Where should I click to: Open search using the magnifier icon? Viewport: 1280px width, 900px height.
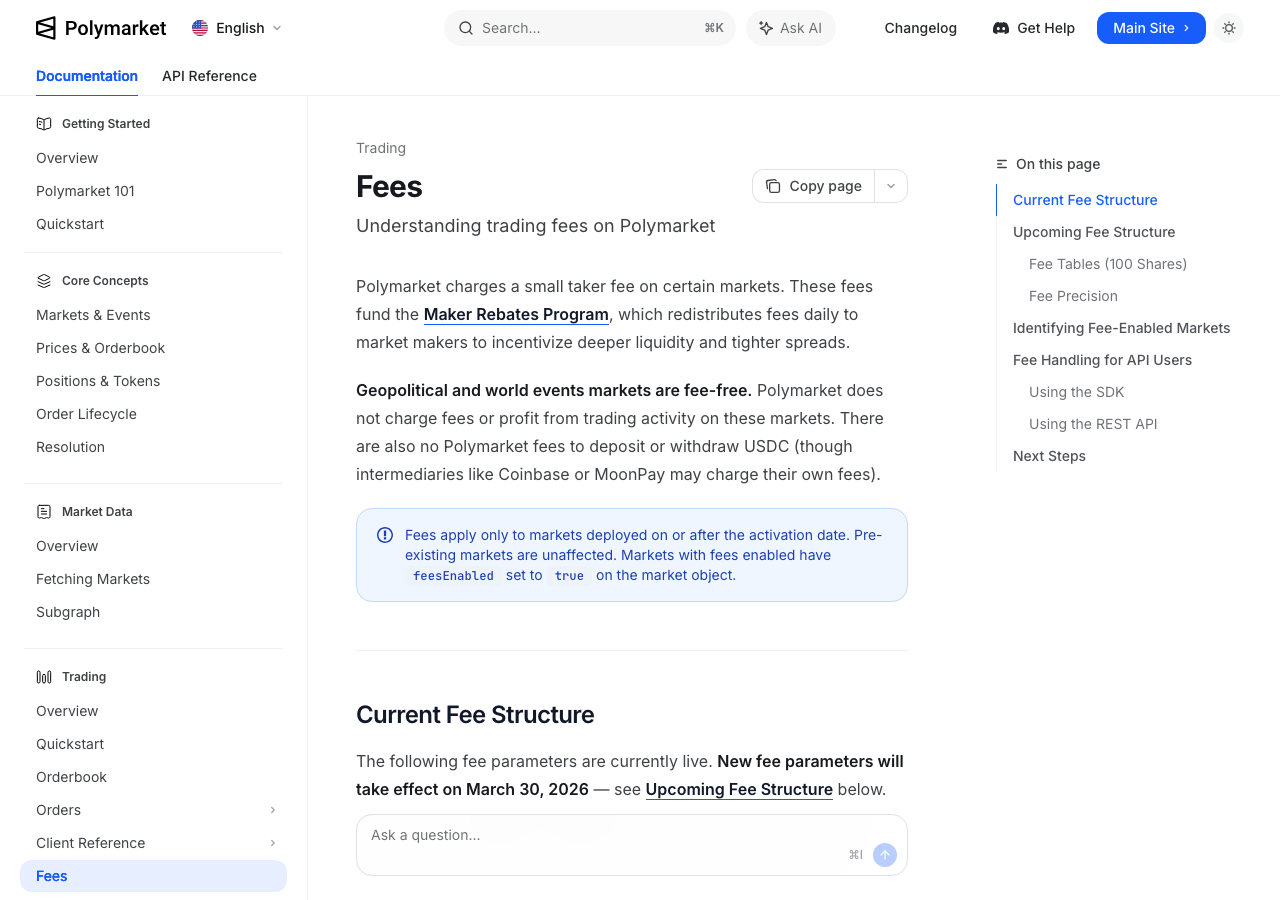(466, 28)
